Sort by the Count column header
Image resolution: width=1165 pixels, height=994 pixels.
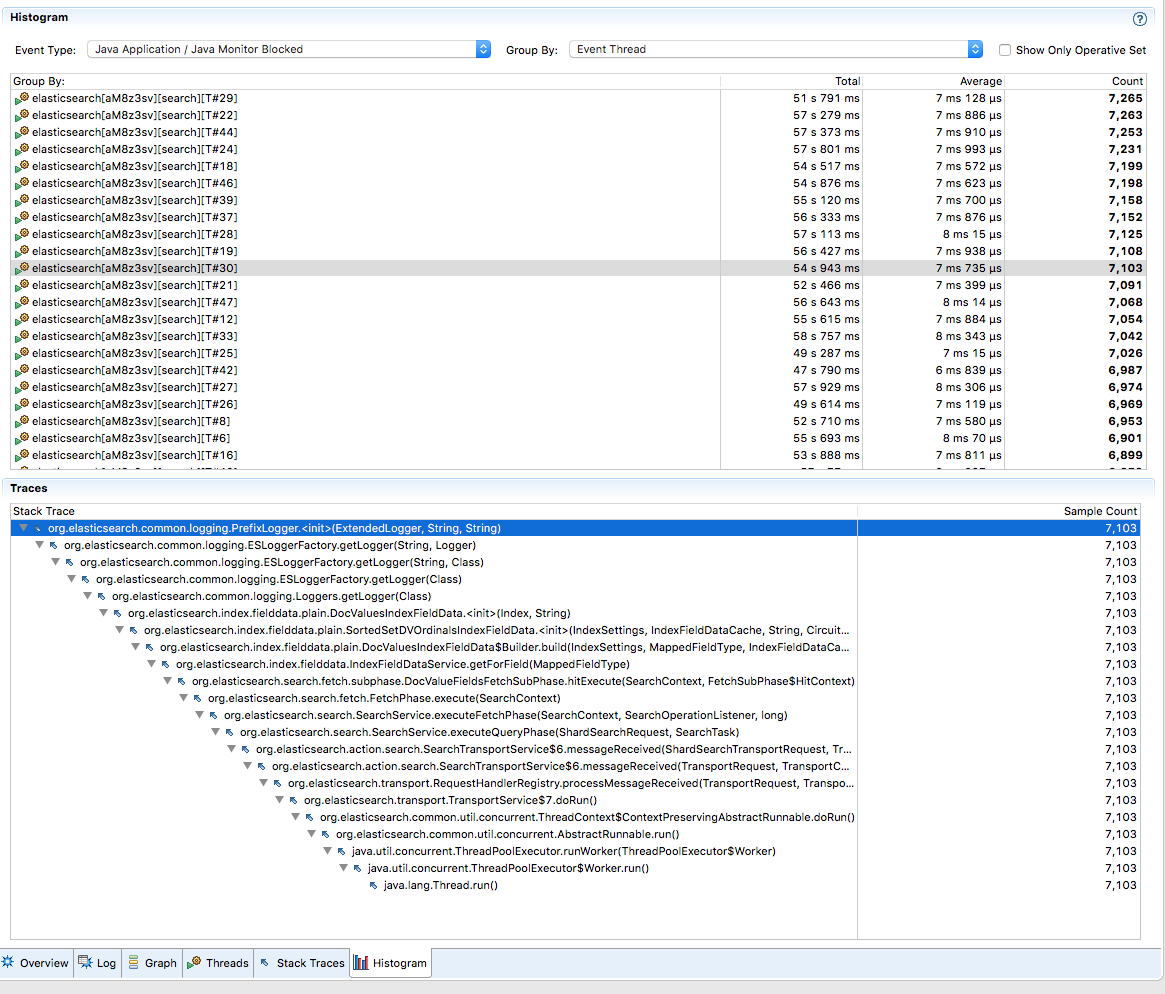1075,81
